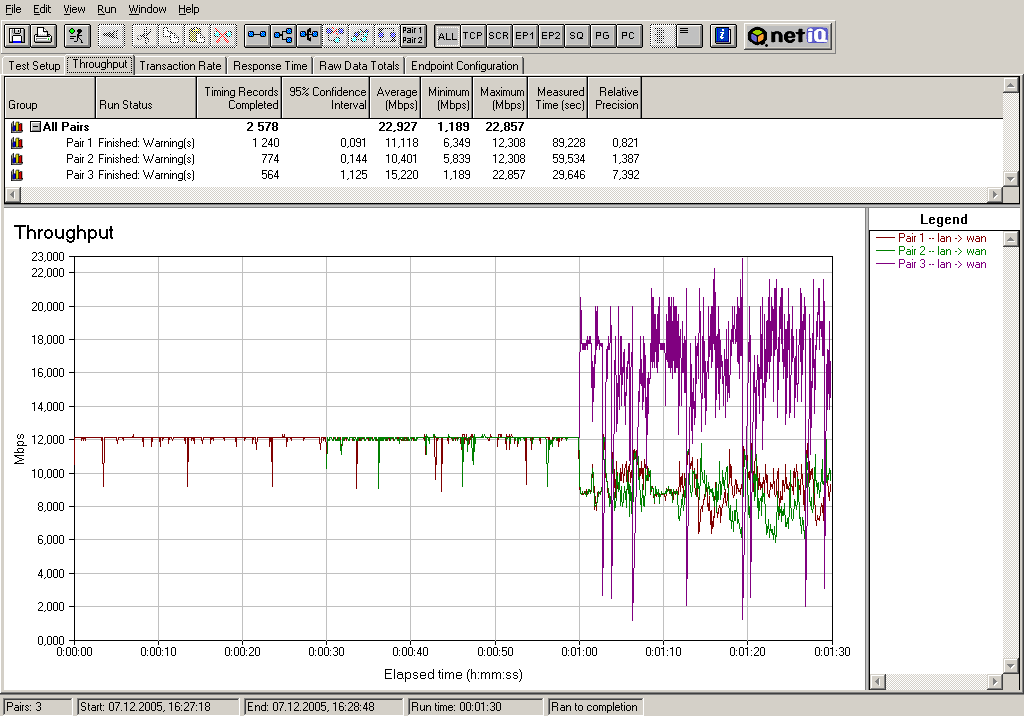Toggle the TCP protocol filter button
1024x716 pixels.
pos(473,36)
